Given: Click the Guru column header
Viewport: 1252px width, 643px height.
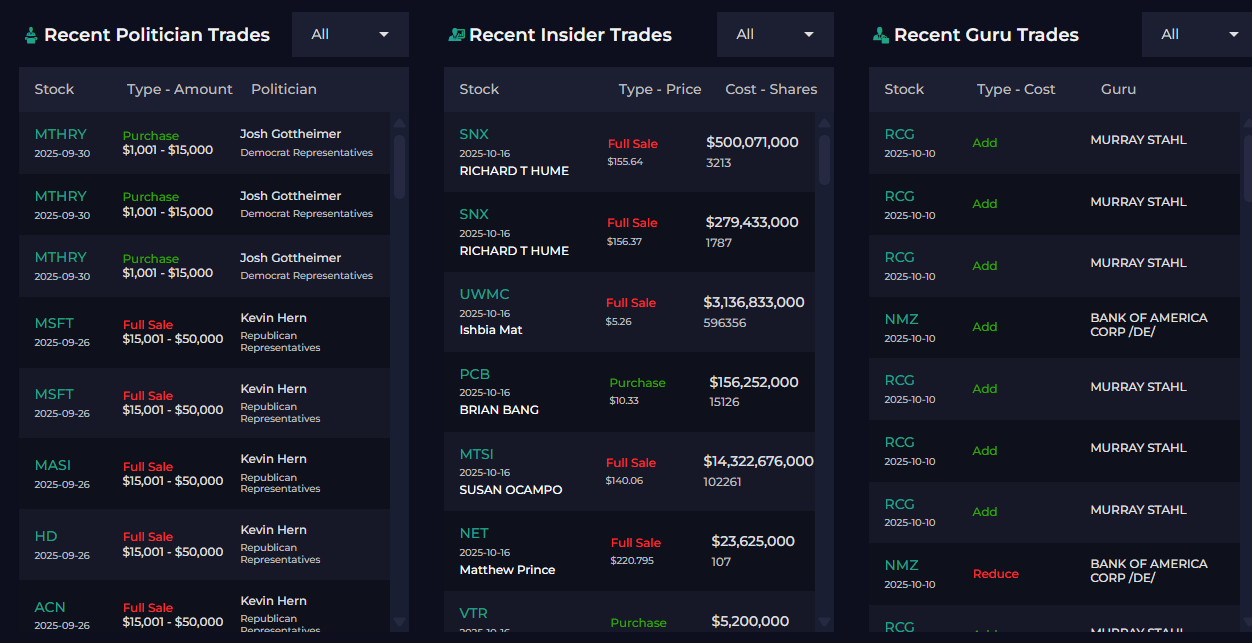Looking at the screenshot, I should [x=1118, y=89].
